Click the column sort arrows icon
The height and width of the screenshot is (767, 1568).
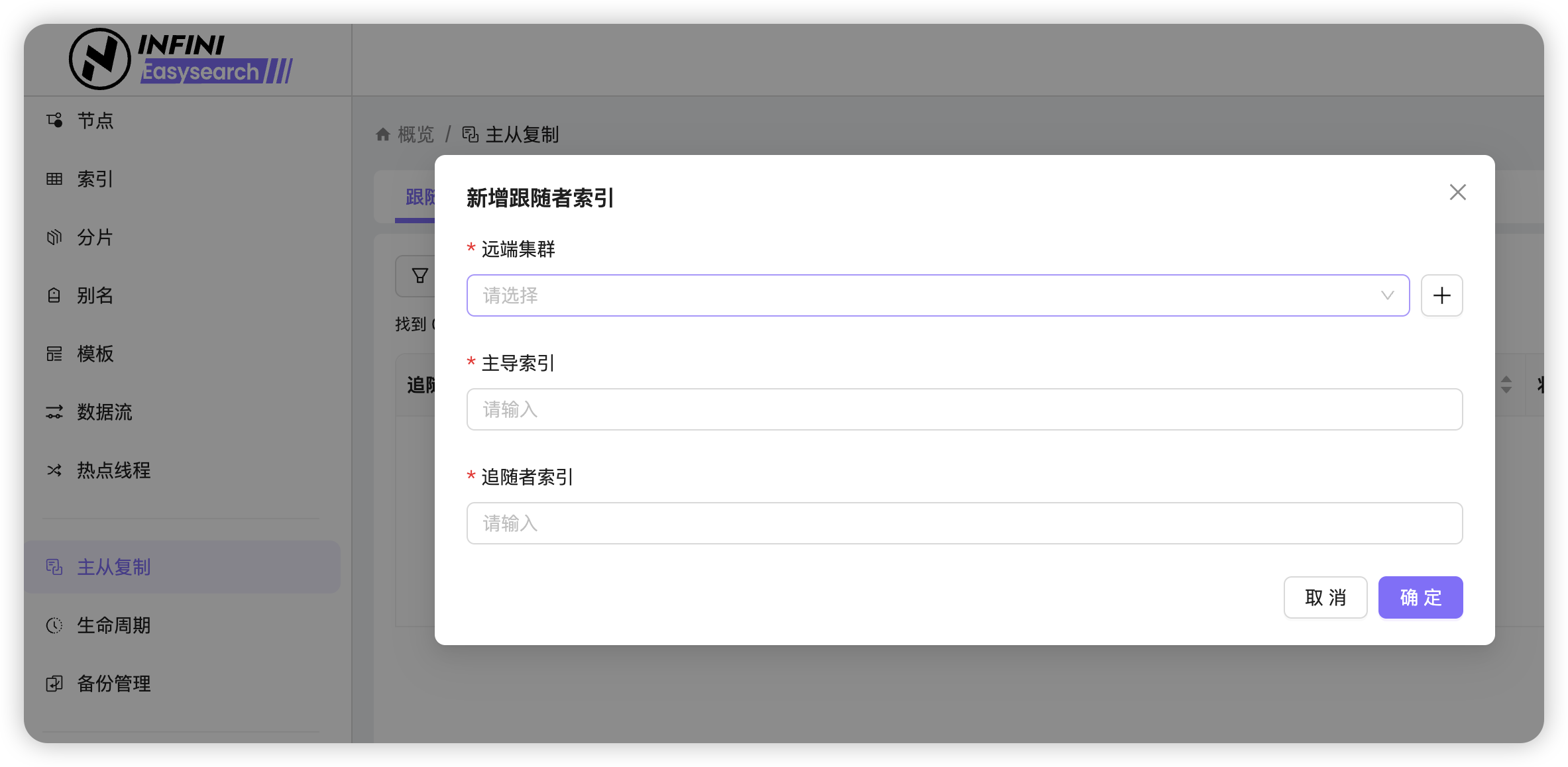1506,385
